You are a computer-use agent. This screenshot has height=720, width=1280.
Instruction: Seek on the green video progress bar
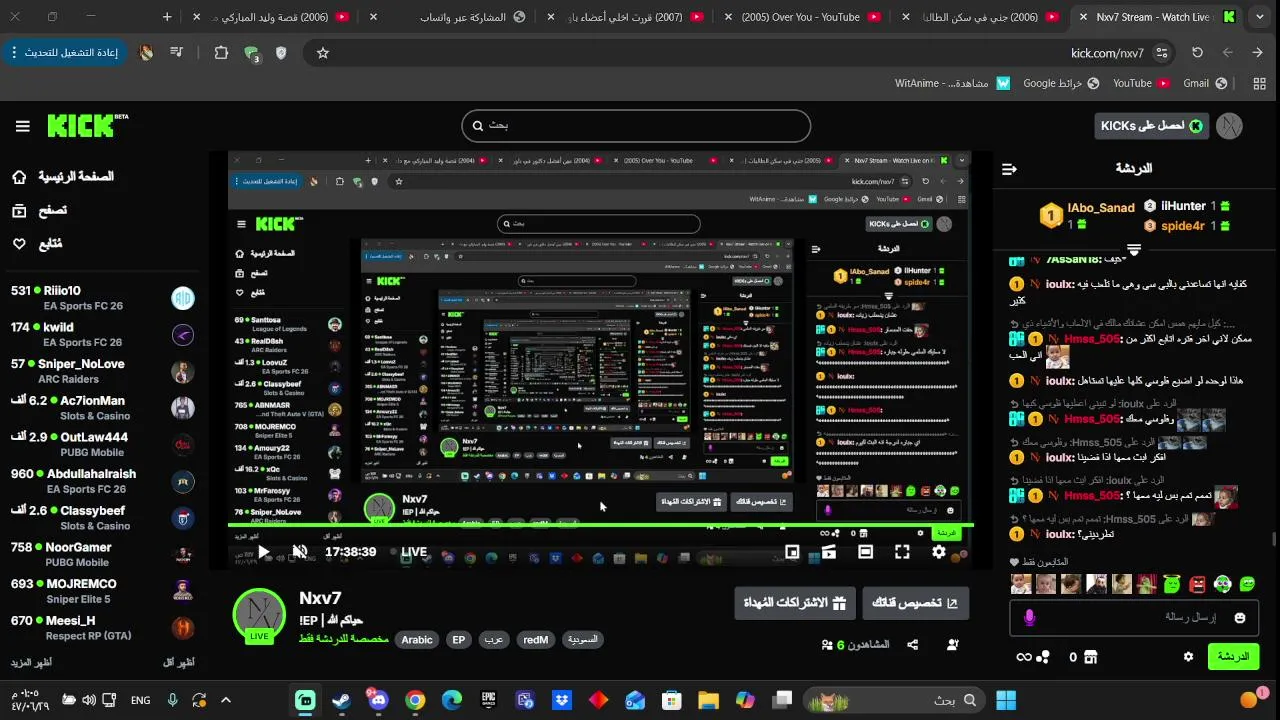click(600, 525)
